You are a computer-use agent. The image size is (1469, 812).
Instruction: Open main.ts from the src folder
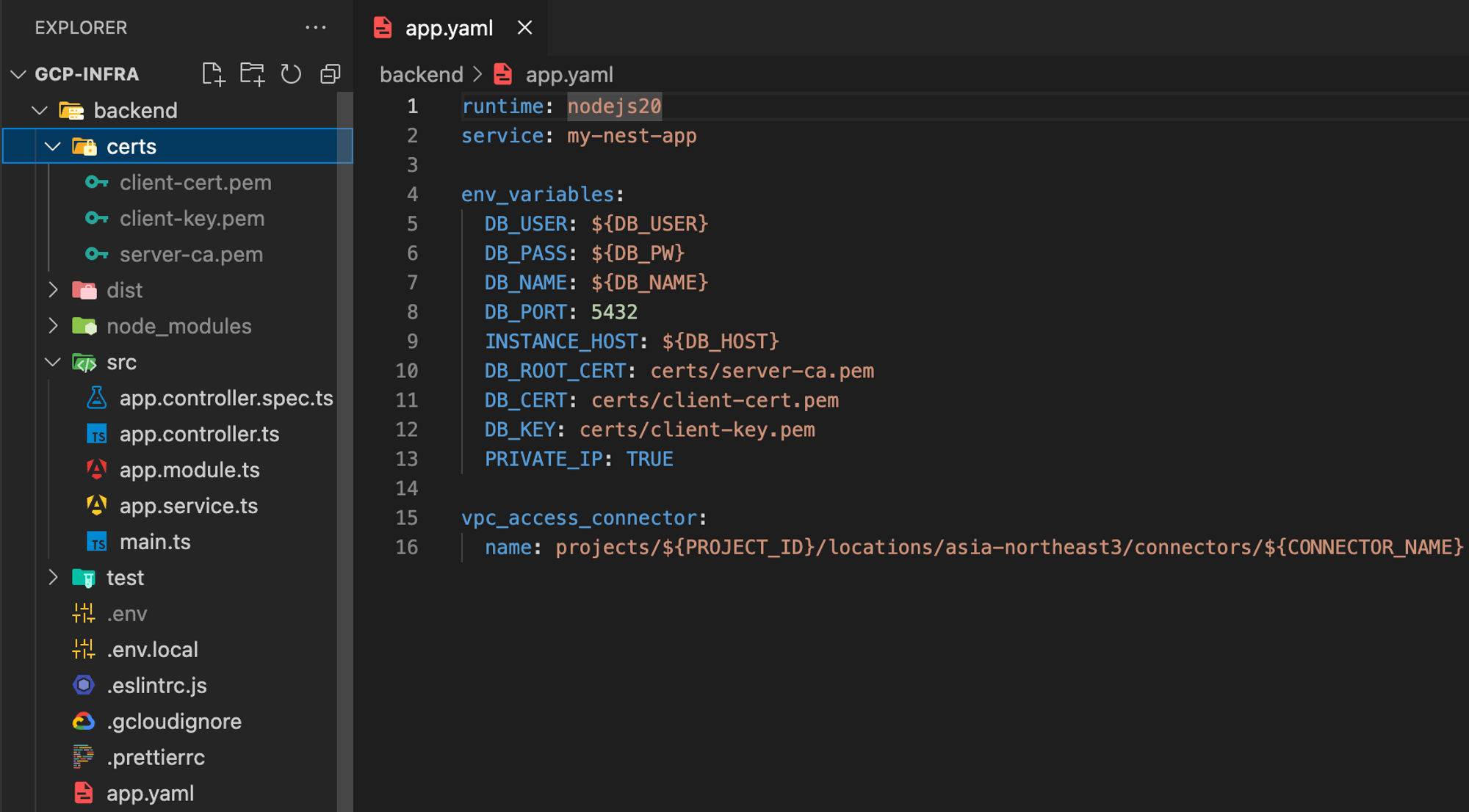[x=155, y=542]
